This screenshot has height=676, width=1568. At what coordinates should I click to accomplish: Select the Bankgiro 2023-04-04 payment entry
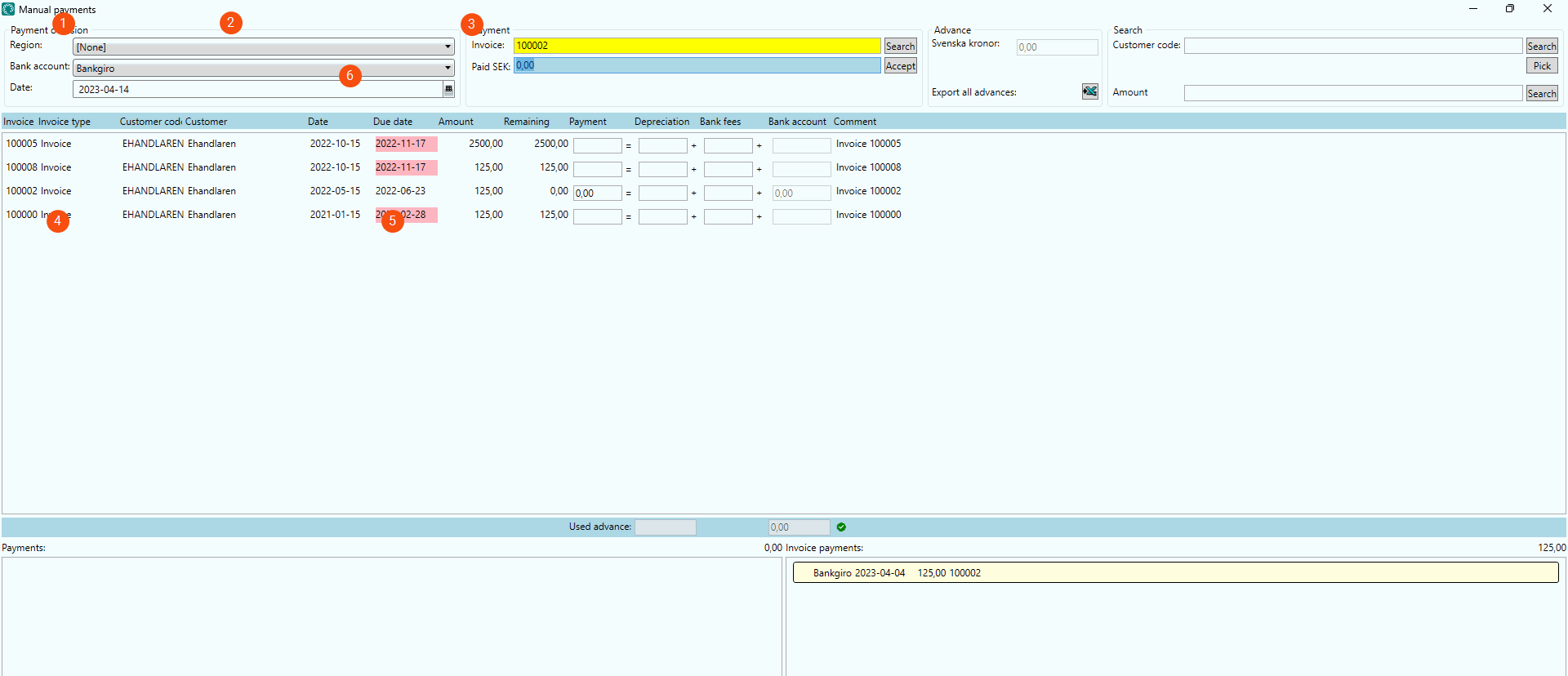[x=1174, y=573]
